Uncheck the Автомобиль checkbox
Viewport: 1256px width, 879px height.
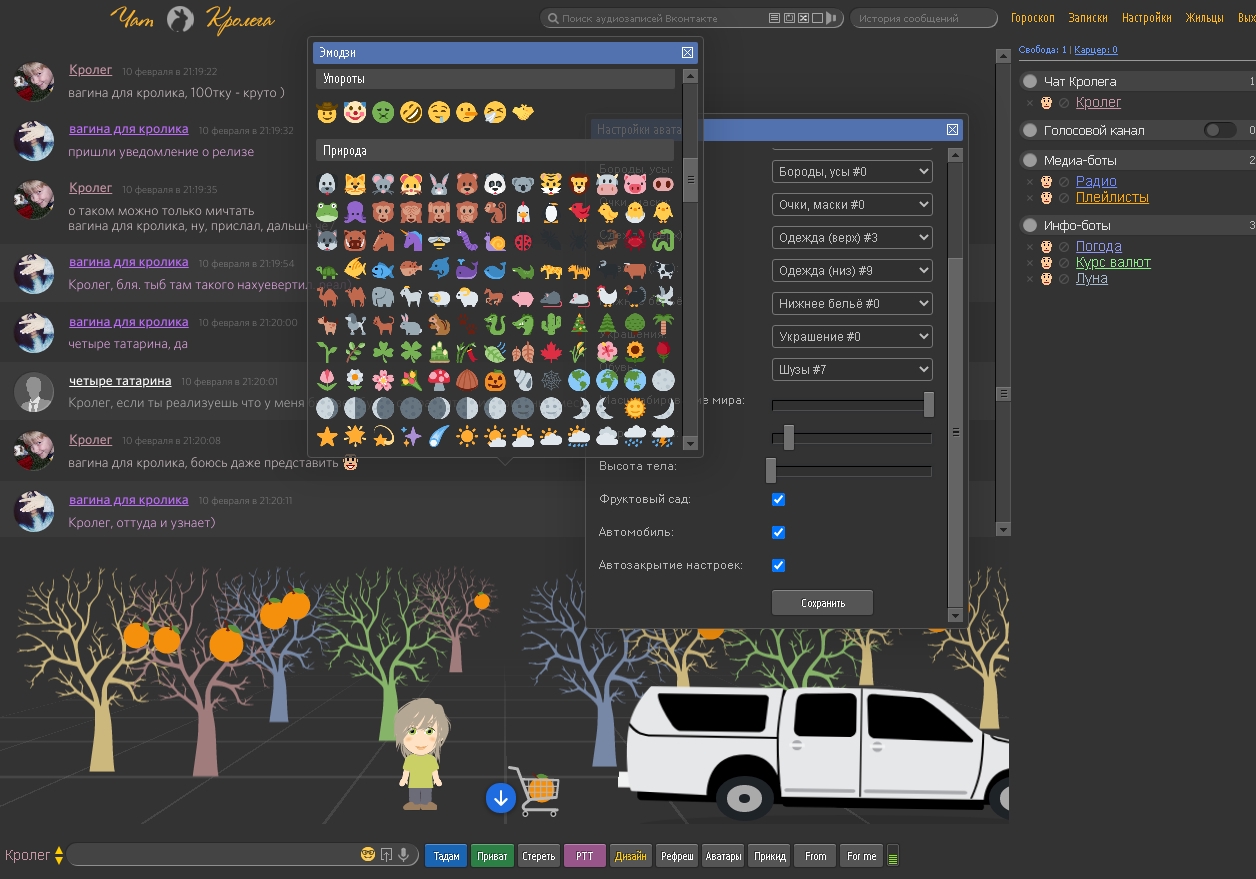(x=779, y=532)
